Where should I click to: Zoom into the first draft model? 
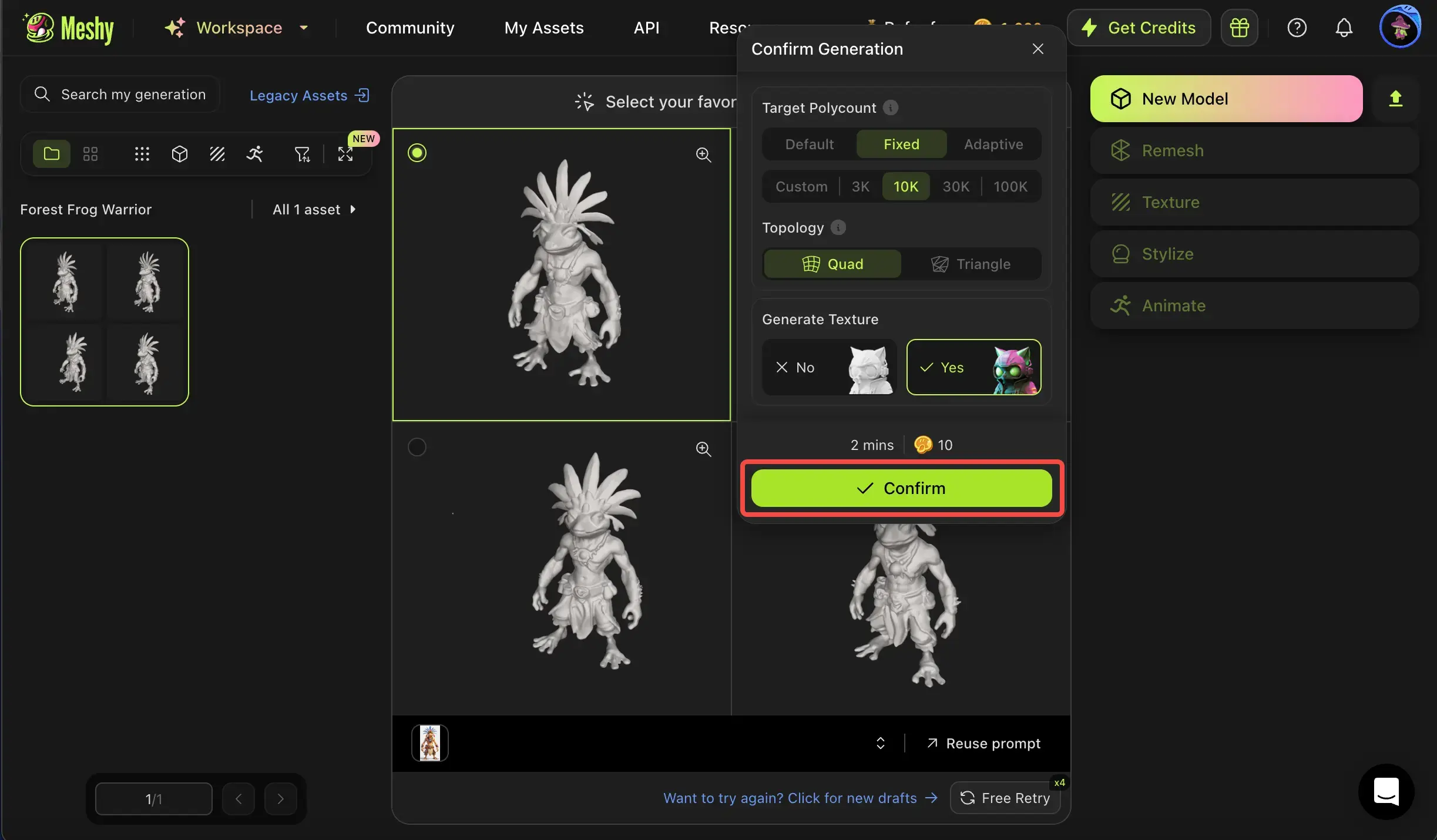[x=703, y=154]
